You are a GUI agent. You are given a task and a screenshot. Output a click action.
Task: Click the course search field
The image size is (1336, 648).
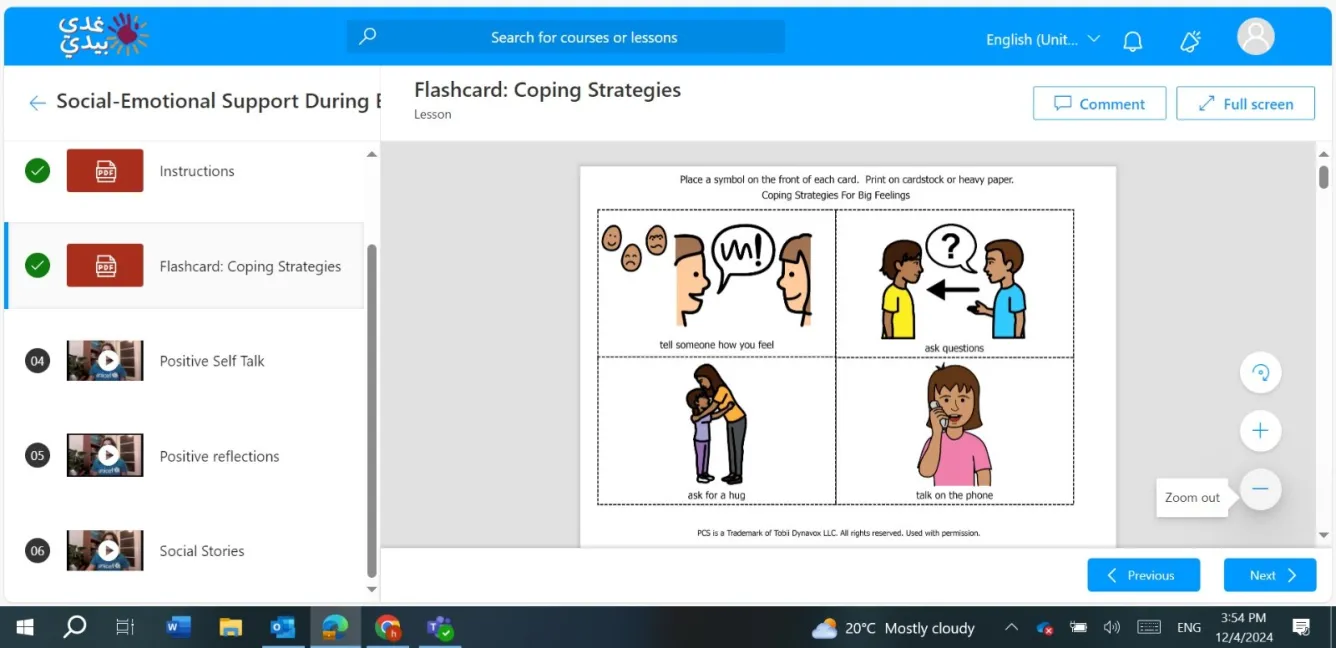[x=584, y=37]
